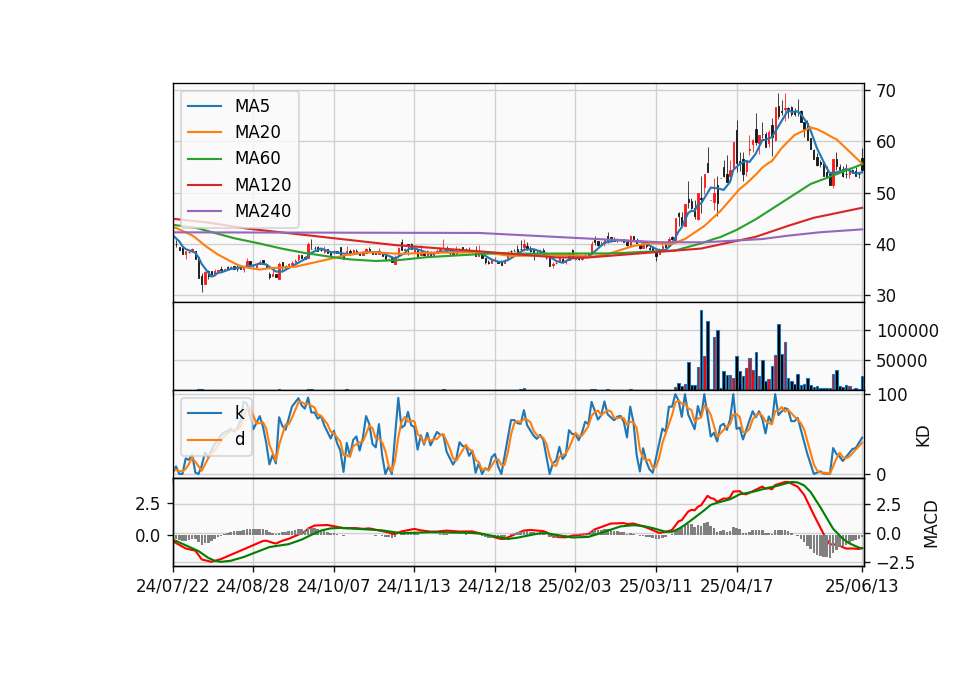Image resolution: width=960 pixels, height=690 pixels.
Task: Click the MA60 legend label
Action: click(257, 159)
